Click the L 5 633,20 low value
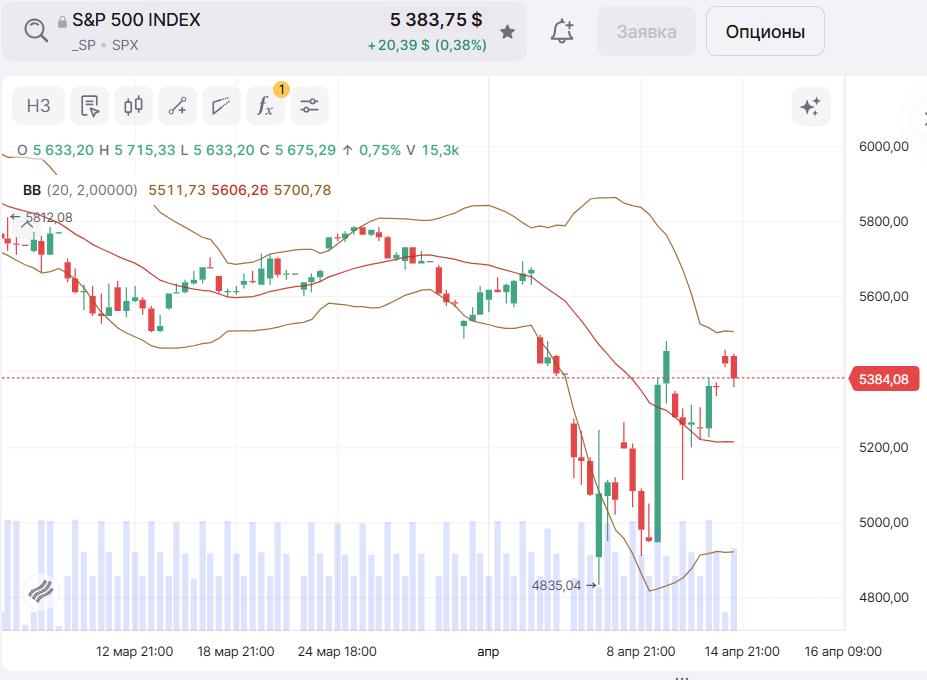927x680 pixels. [x=218, y=150]
